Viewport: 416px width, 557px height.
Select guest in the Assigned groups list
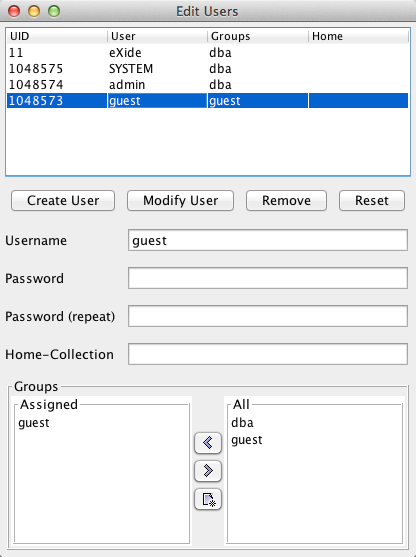pyautogui.click(x=34, y=423)
